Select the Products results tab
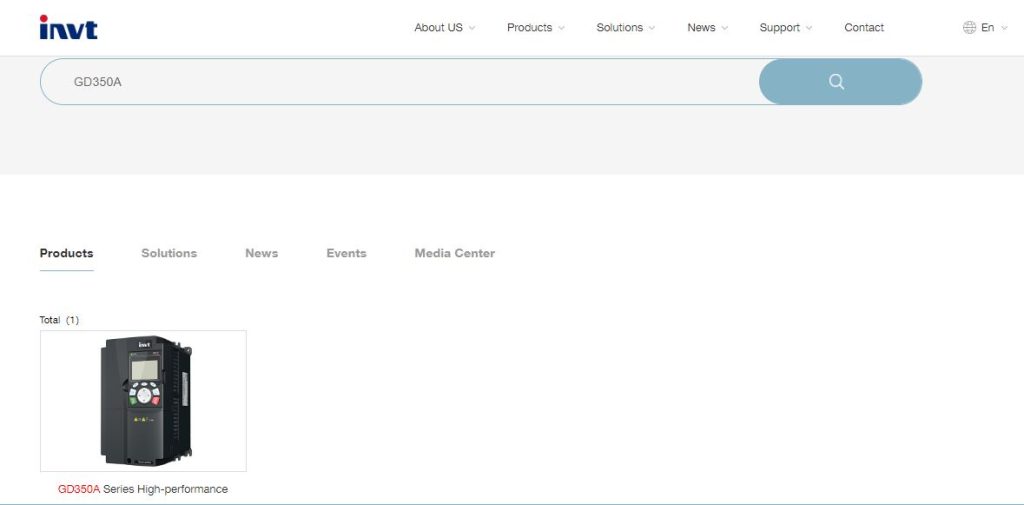 [x=66, y=253]
